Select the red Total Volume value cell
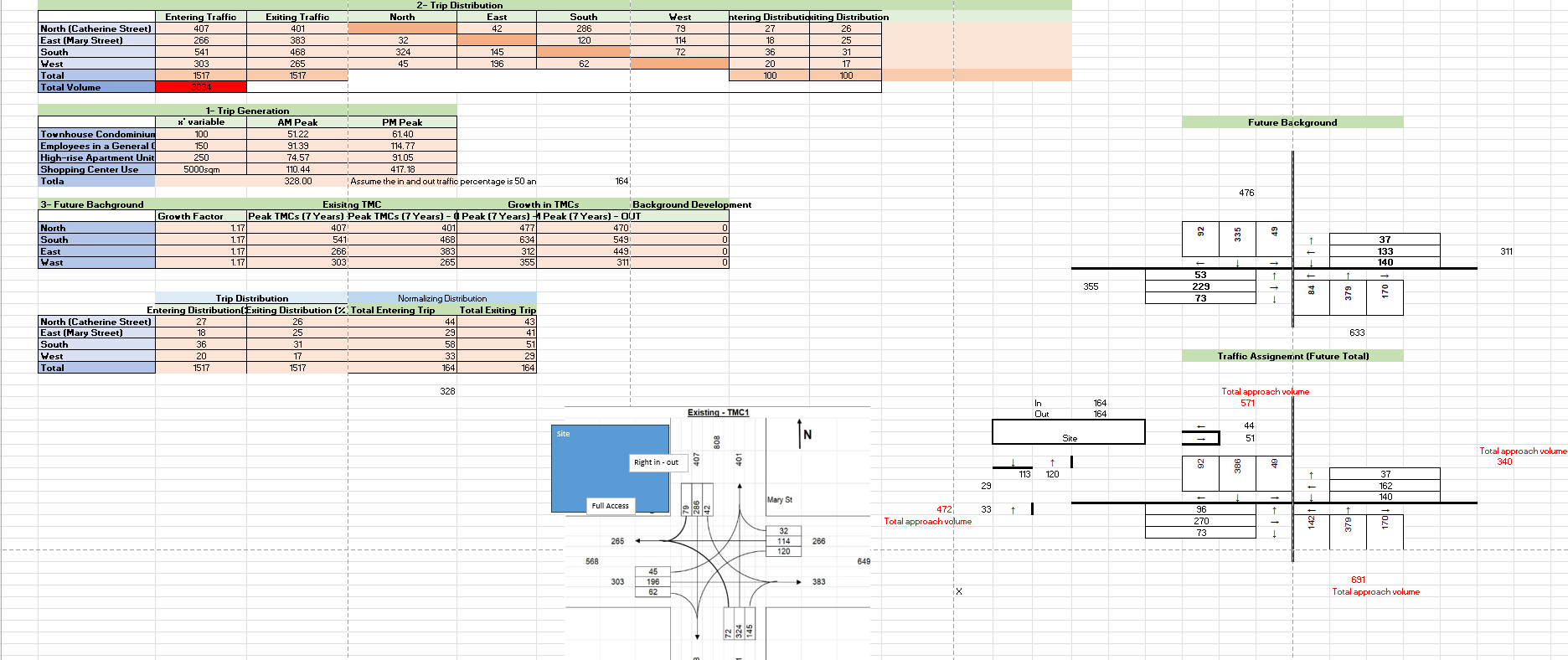Viewport: 1568px width, 660px height. [x=201, y=87]
